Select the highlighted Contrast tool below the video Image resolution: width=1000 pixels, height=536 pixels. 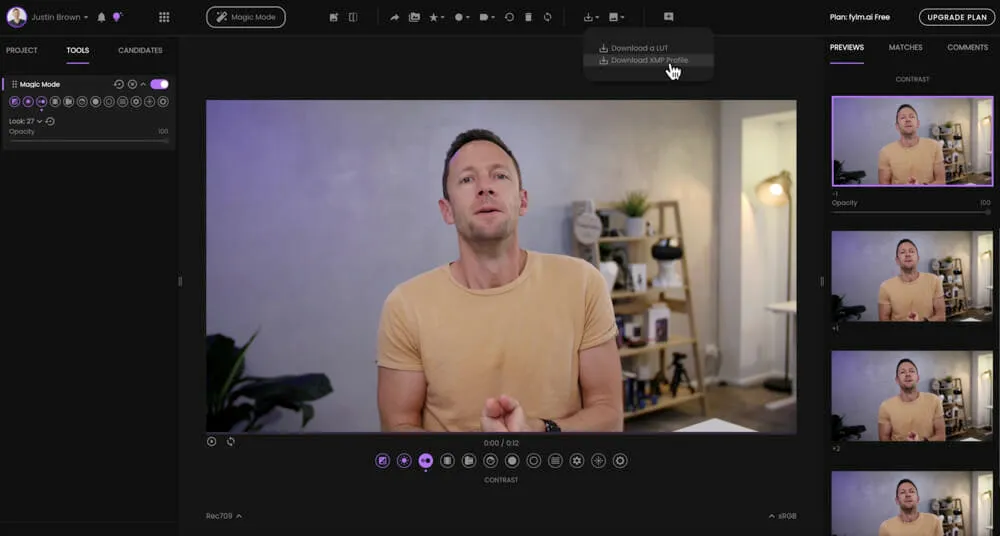coord(425,460)
